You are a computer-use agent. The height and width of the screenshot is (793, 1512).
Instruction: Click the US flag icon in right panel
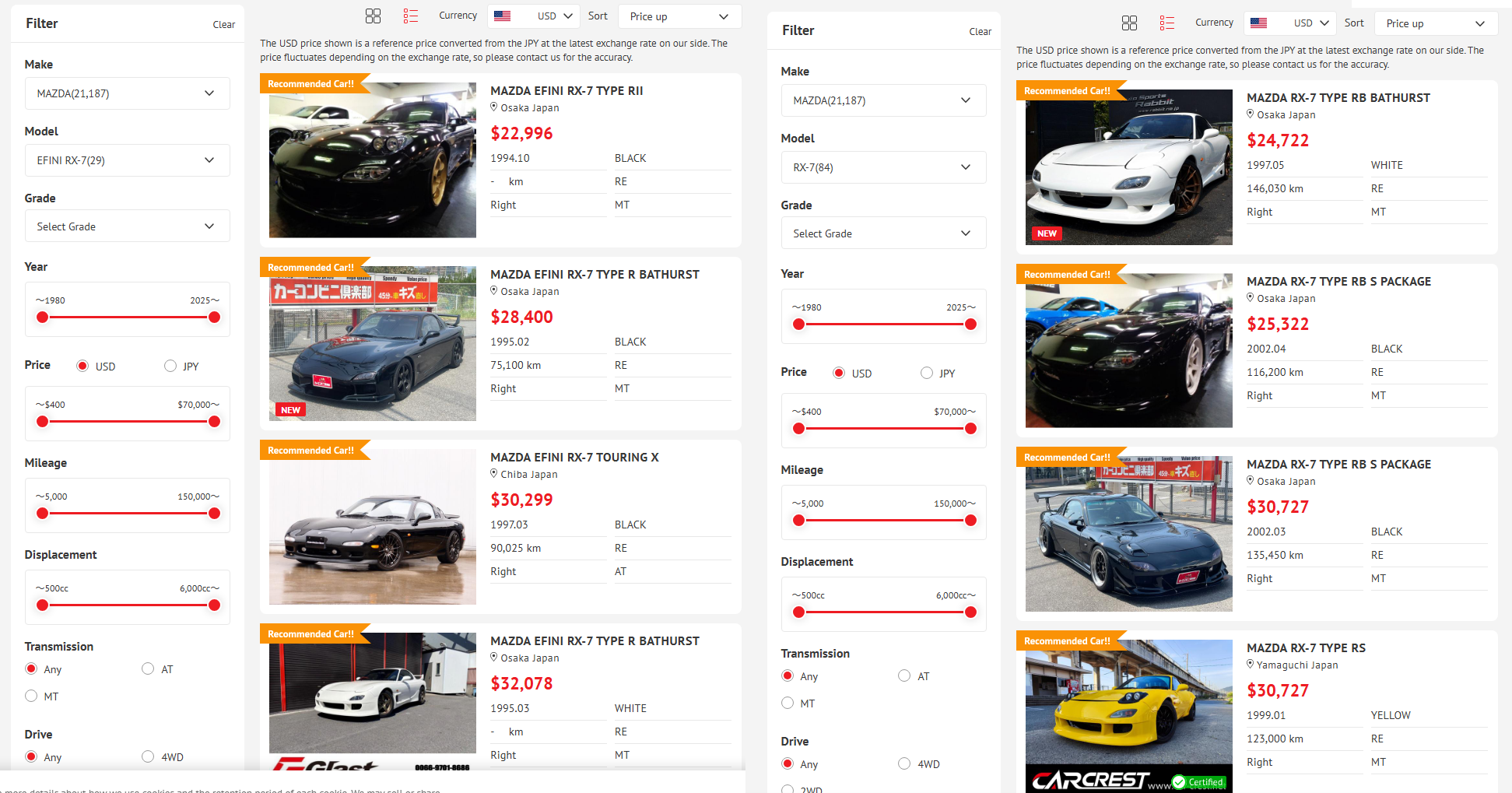tap(1258, 23)
